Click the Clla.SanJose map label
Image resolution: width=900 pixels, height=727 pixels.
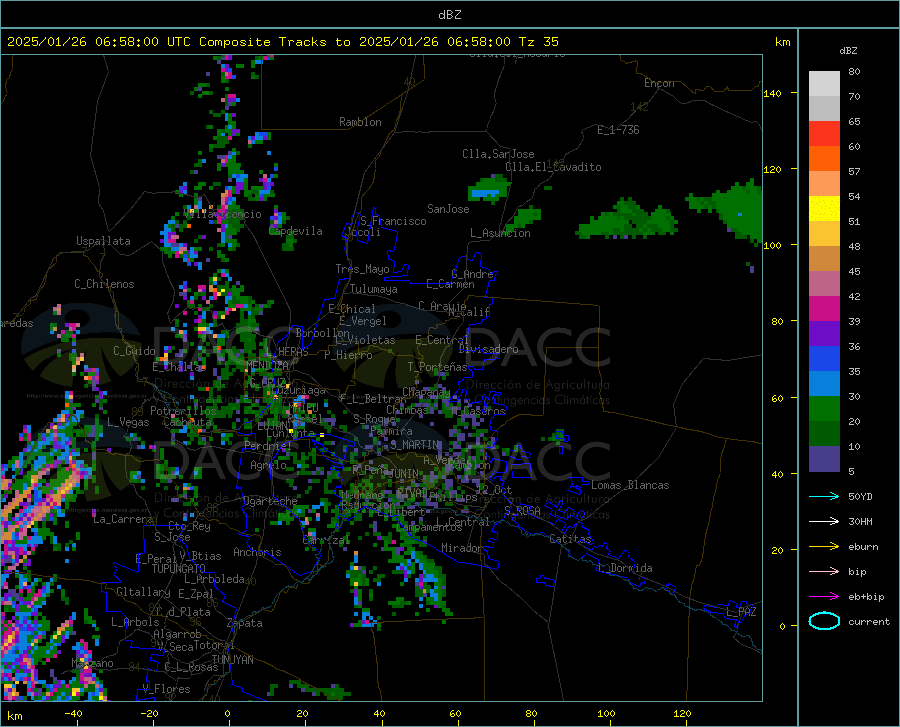point(498,154)
